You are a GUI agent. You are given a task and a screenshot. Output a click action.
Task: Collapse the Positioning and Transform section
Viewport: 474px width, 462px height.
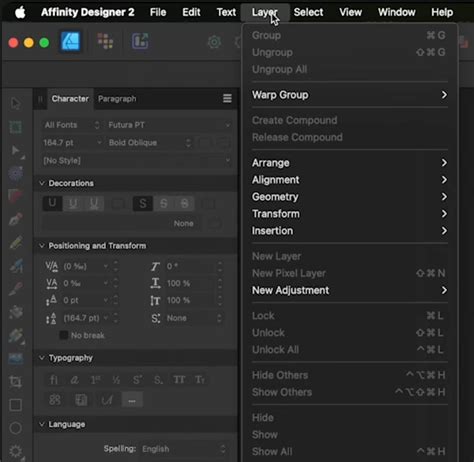[42, 246]
